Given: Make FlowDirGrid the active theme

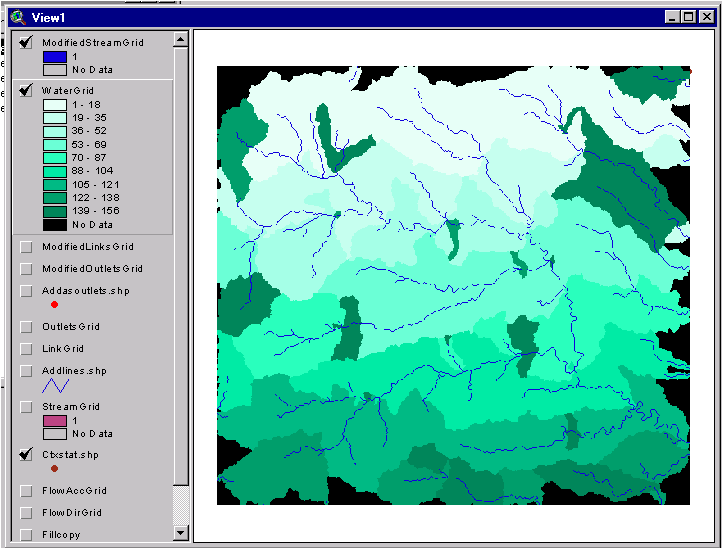Looking at the screenshot, I should (72, 513).
